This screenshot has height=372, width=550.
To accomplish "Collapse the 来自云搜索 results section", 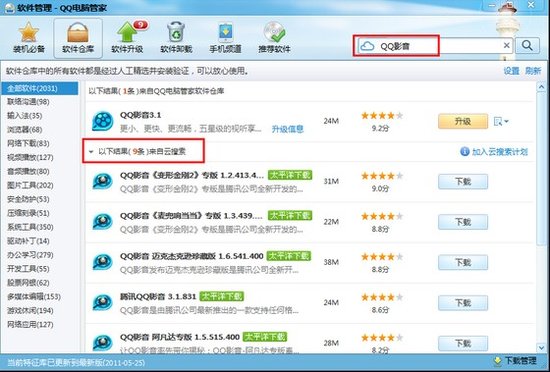I will tap(91, 152).
